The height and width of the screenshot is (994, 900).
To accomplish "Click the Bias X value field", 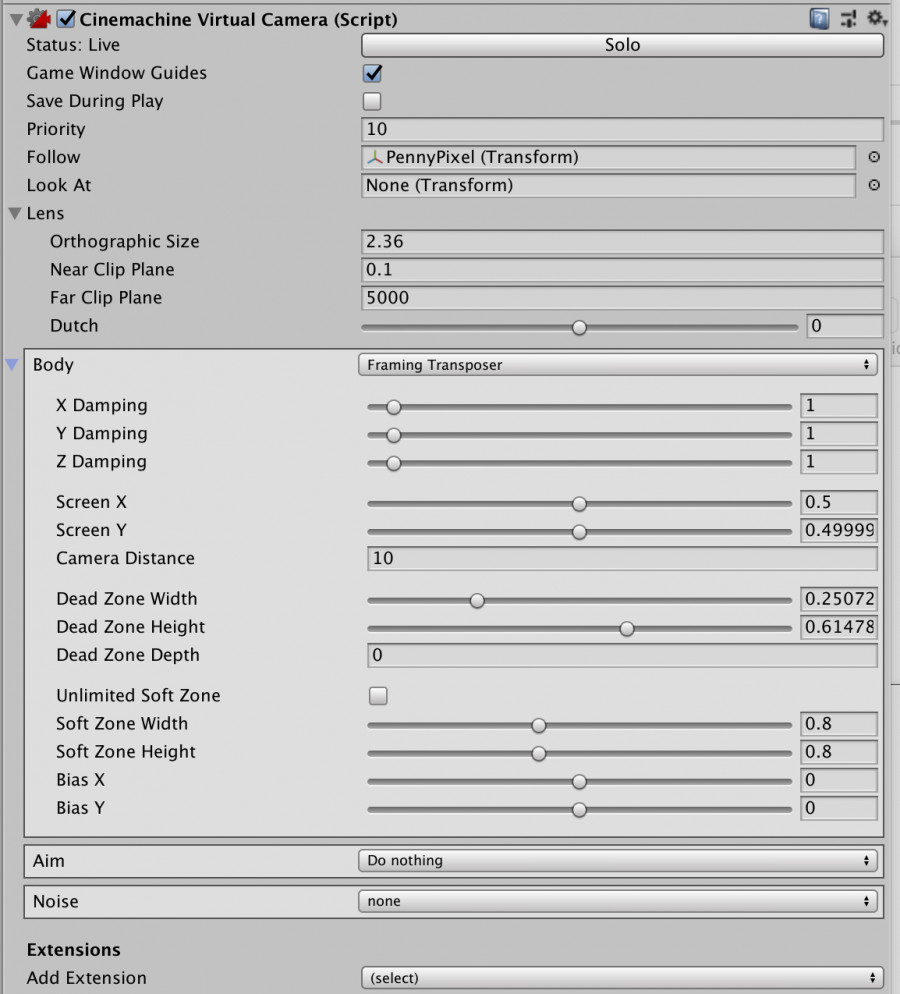I will tap(839, 780).
